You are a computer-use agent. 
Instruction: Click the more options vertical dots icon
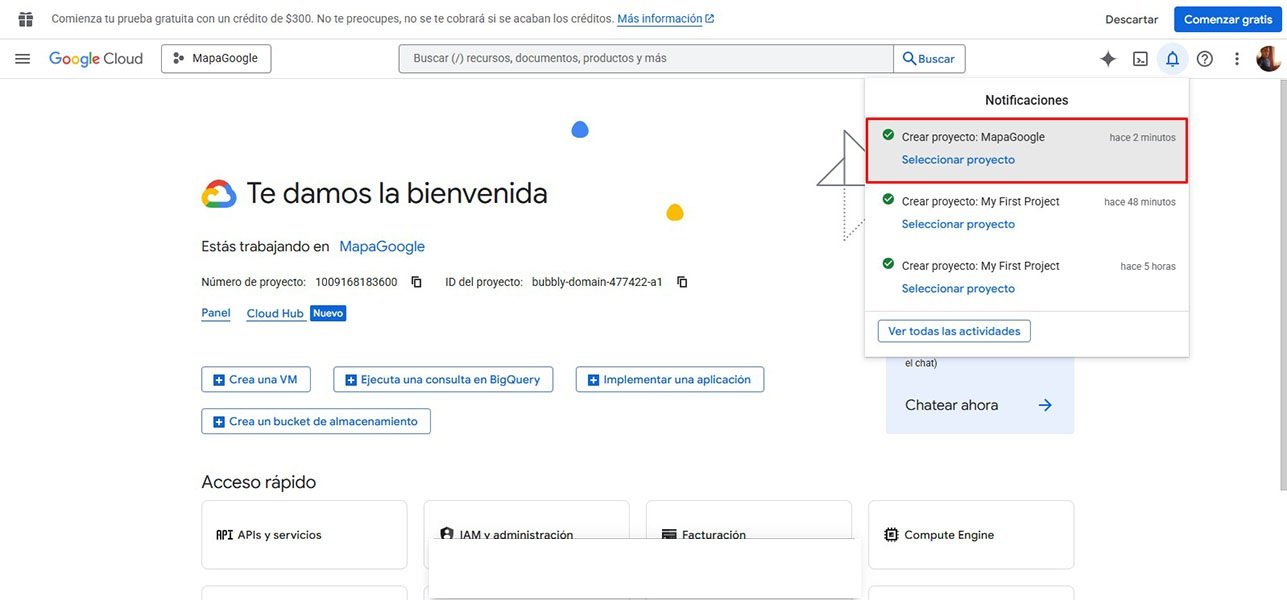coord(1232,57)
